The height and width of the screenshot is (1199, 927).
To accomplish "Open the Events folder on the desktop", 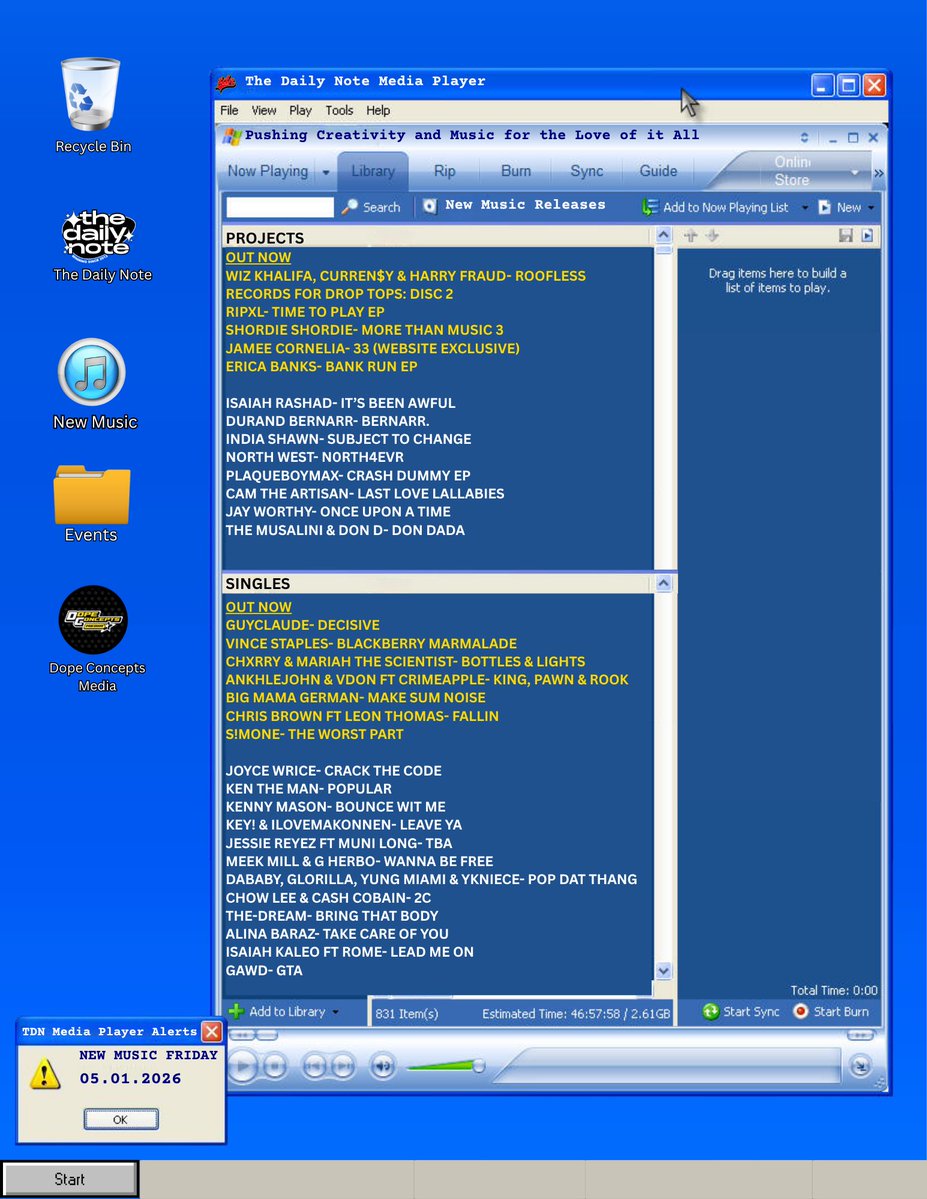I will tap(92, 494).
